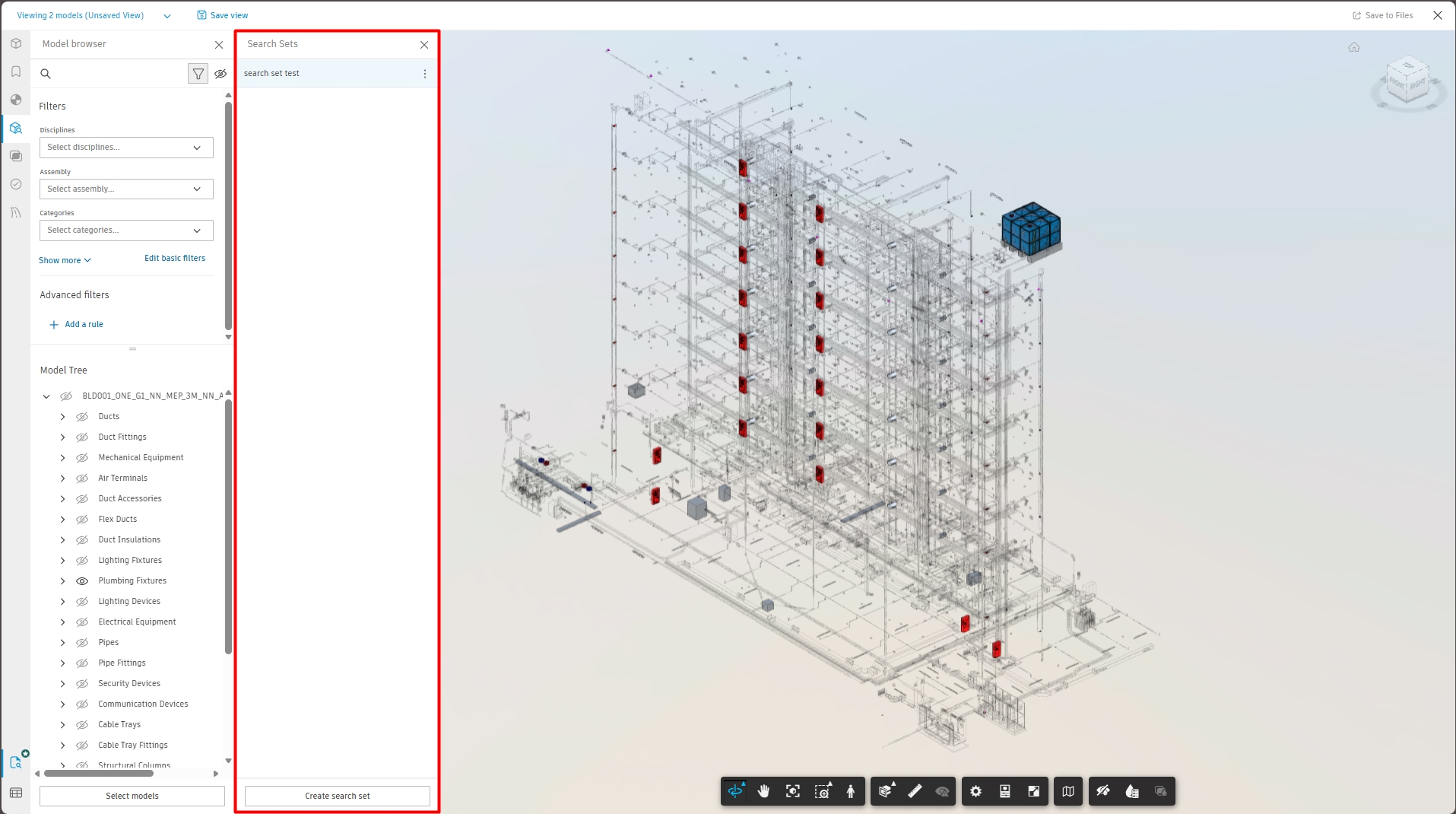Activate the First Person walk tool
The height and width of the screenshot is (814, 1456).
coord(851,791)
